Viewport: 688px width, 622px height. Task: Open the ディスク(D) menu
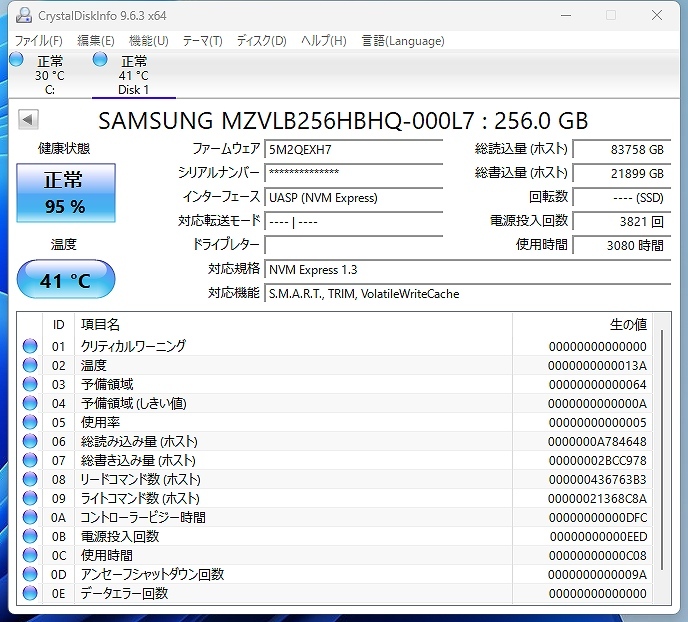[x=262, y=41]
